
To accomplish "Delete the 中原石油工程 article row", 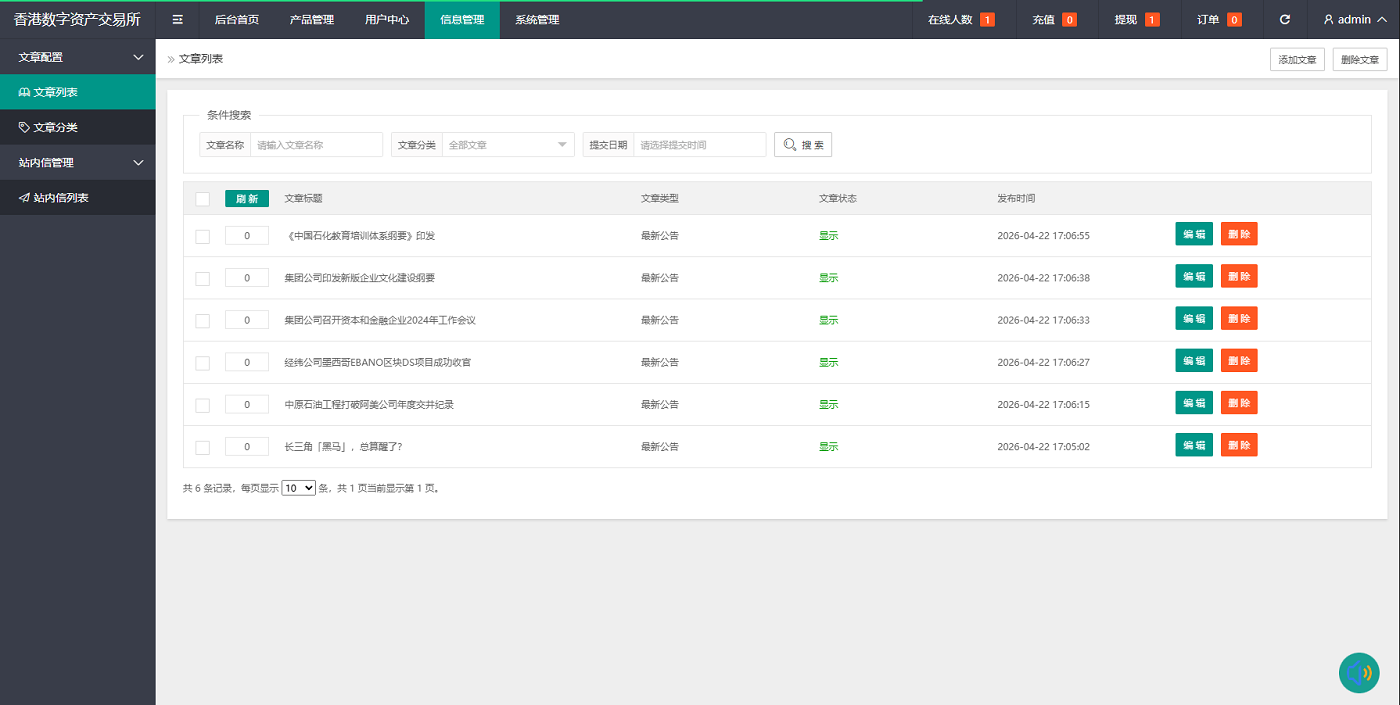I will click(x=1238, y=403).
